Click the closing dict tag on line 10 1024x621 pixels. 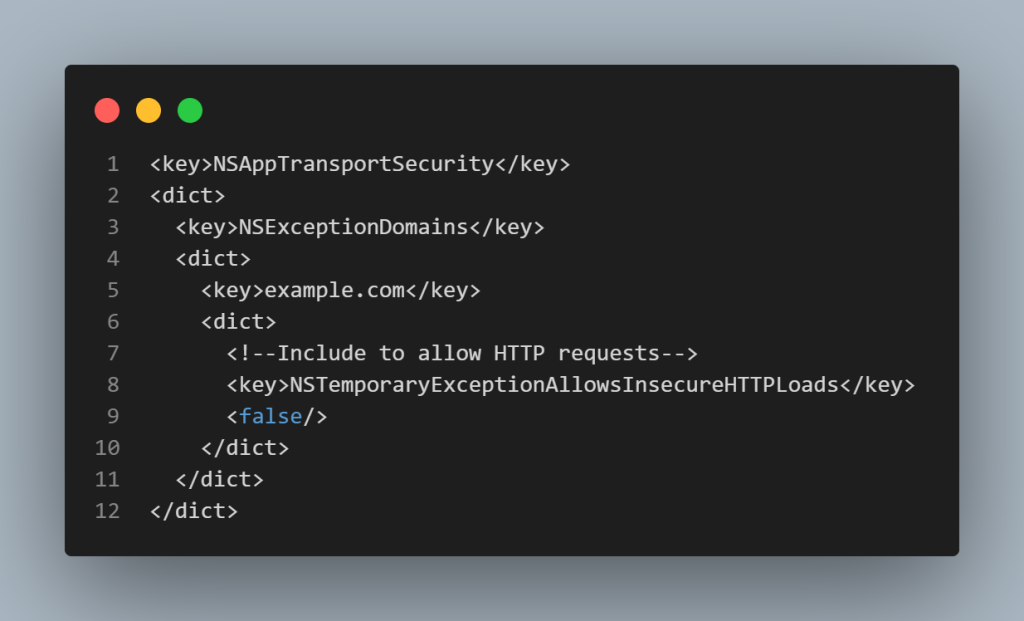245,448
